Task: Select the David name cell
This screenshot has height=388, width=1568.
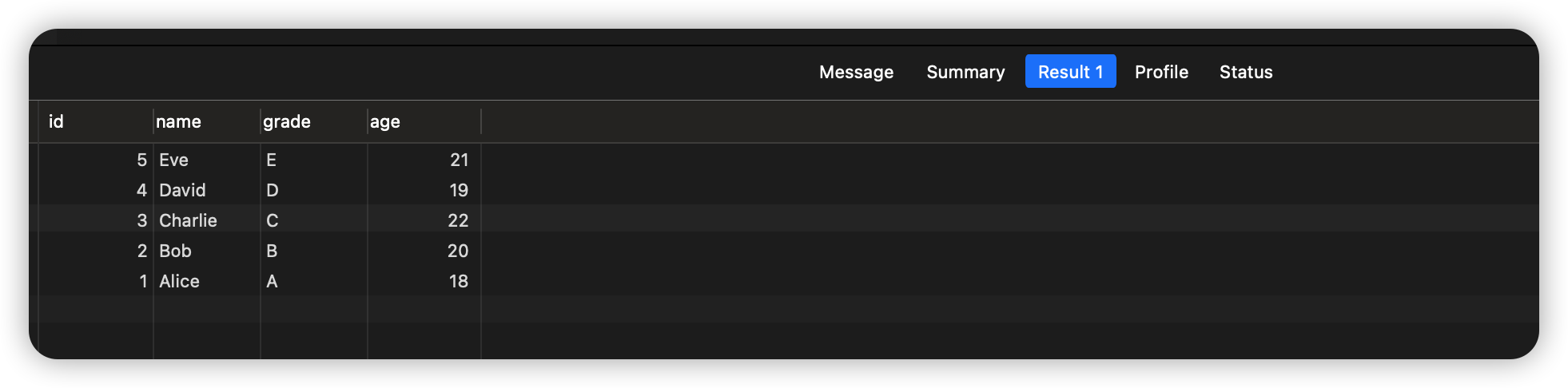Action: [x=182, y=190]
